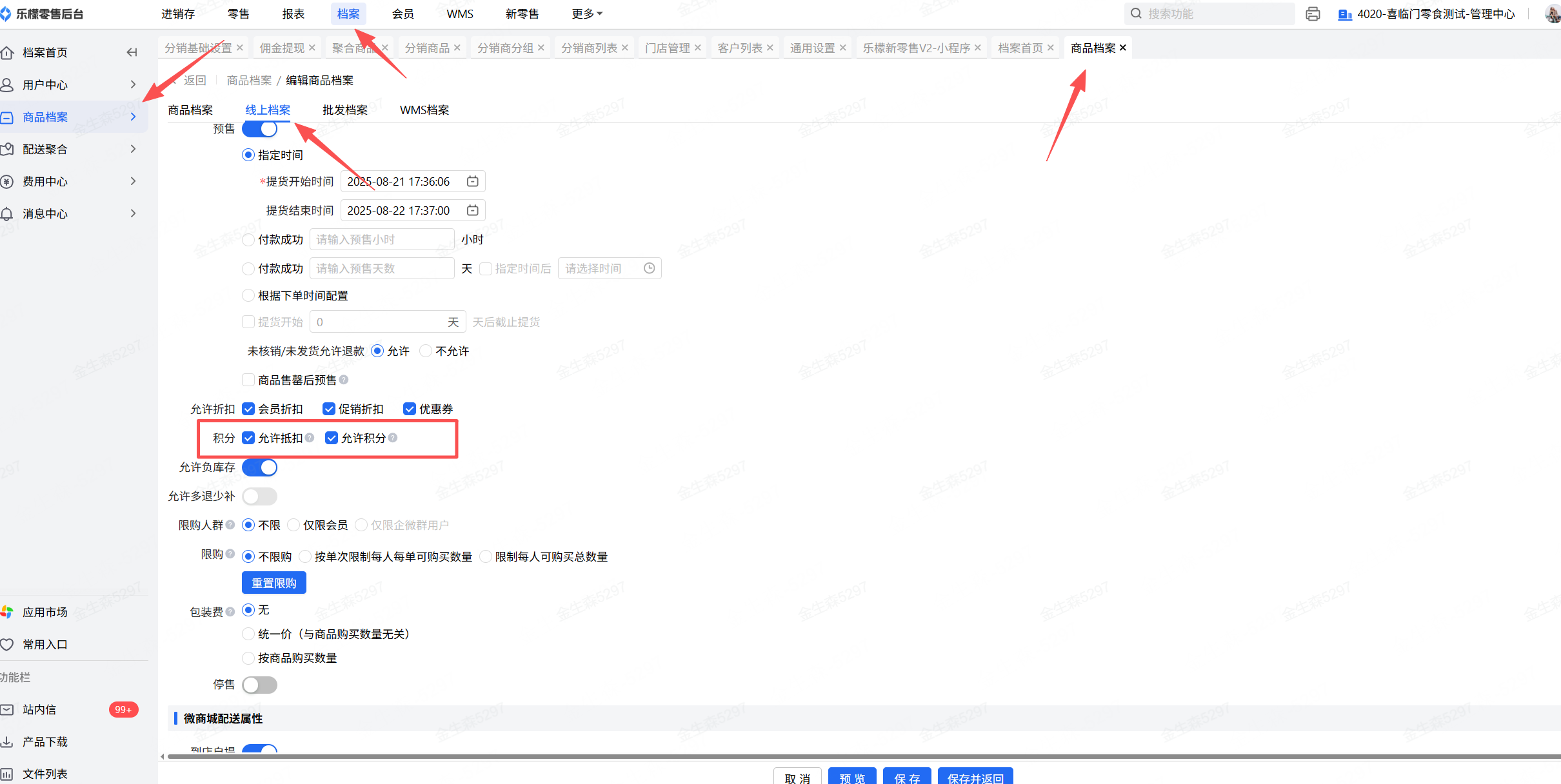
Task: Select the 不允许 refund radio button
Action: pyautogui.click(x=426, y=351)
